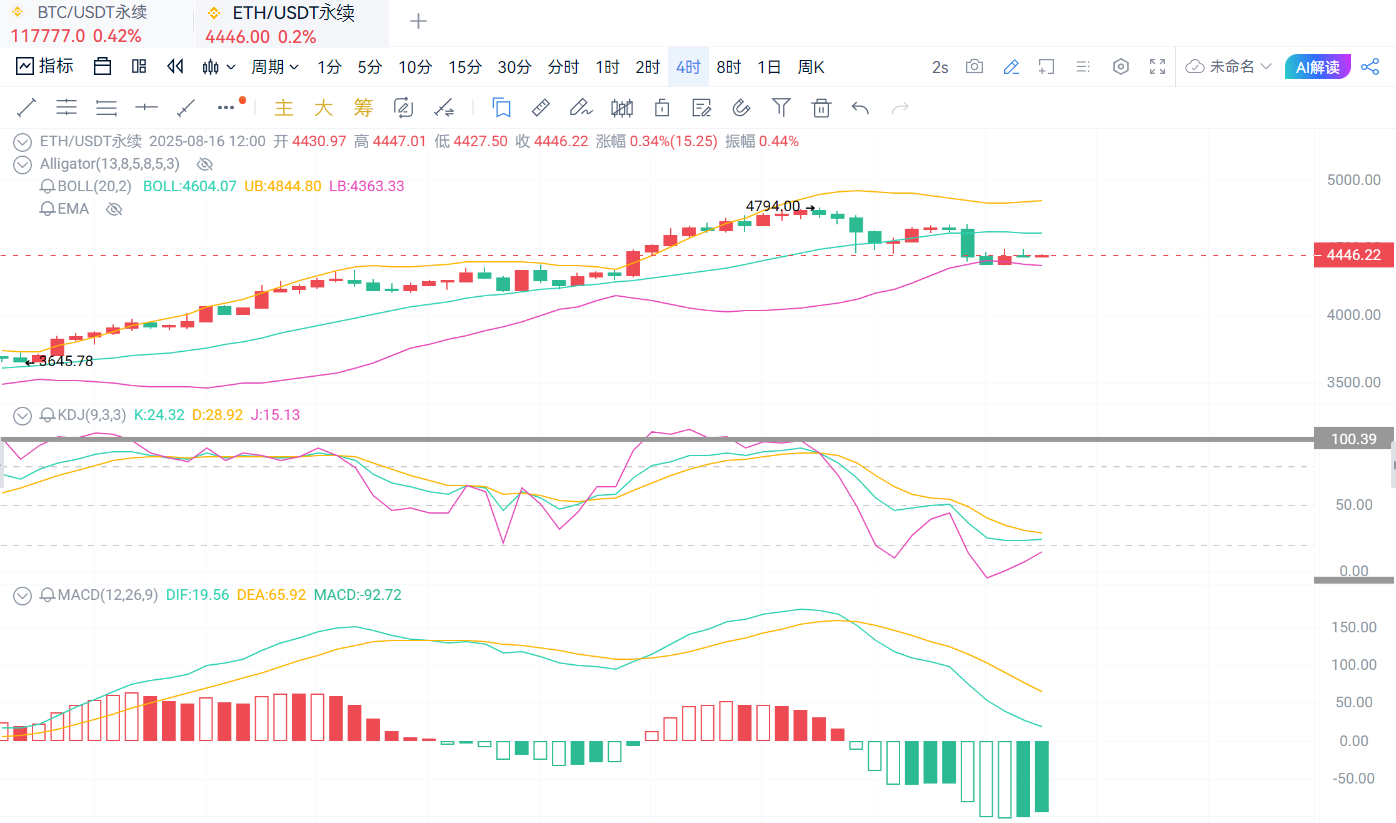Toggle the 大 overlay button
This screenshot has width=1396, height=823.
(323, 107)
